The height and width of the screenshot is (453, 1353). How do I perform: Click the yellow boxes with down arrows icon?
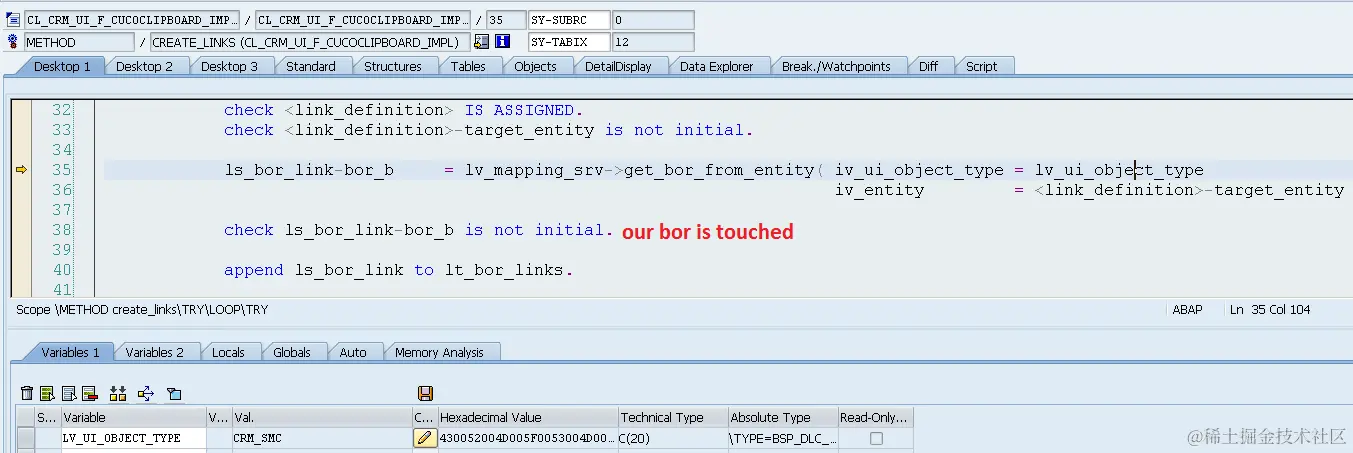(118, 394)
